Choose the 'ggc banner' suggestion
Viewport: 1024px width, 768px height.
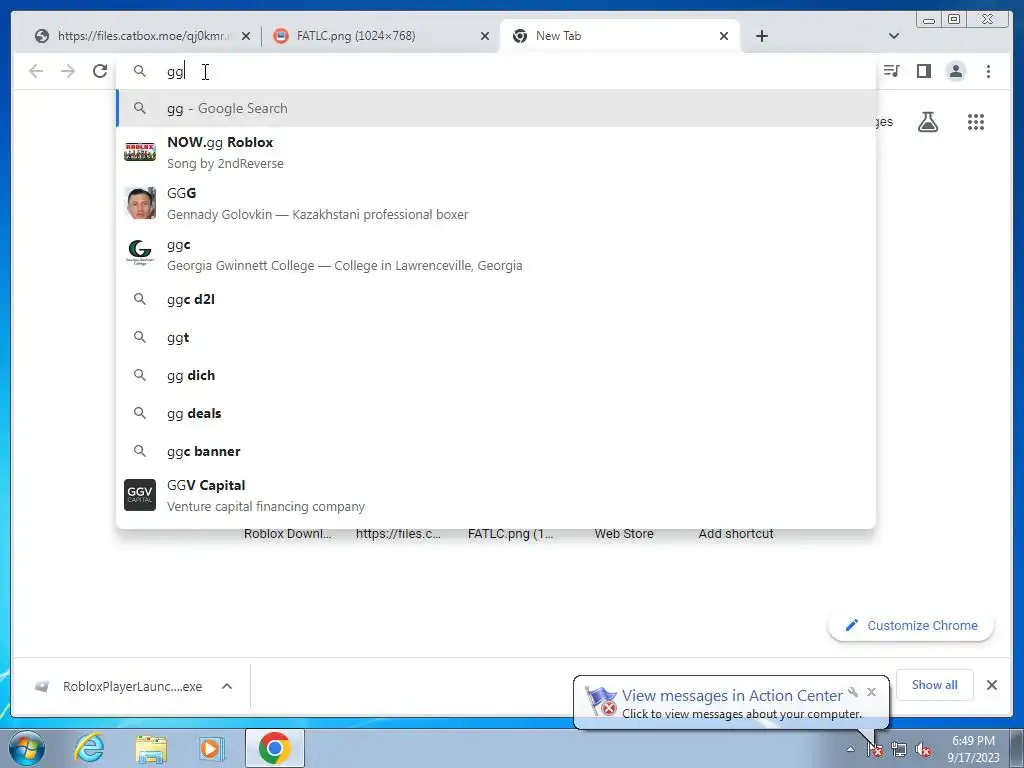(496, 451)
